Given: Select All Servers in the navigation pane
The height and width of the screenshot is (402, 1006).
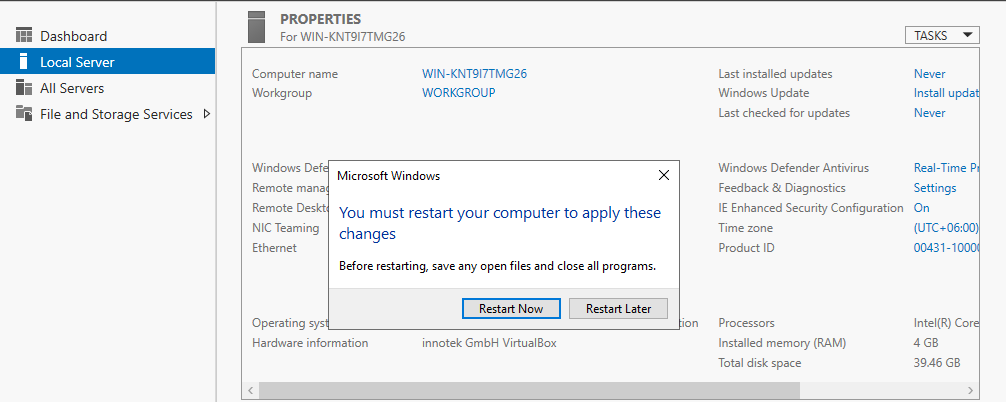Looking at the screenshot, I should tap(71, 88).
